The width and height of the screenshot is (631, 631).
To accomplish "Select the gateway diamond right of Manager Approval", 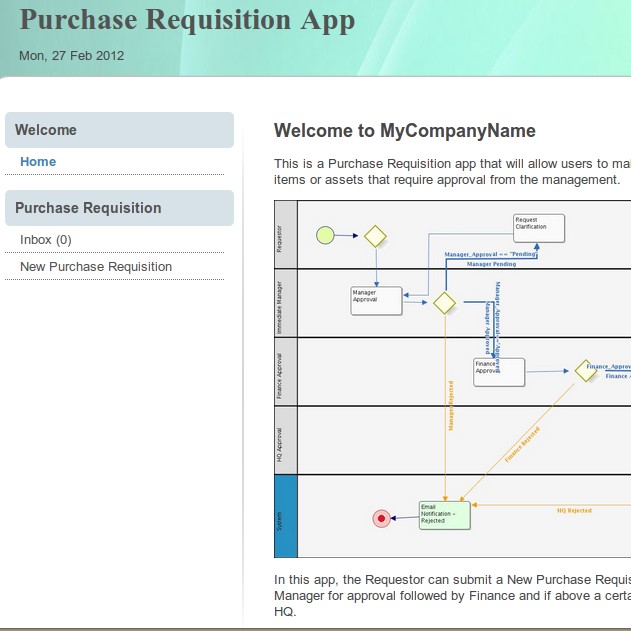I will point(444,303).
